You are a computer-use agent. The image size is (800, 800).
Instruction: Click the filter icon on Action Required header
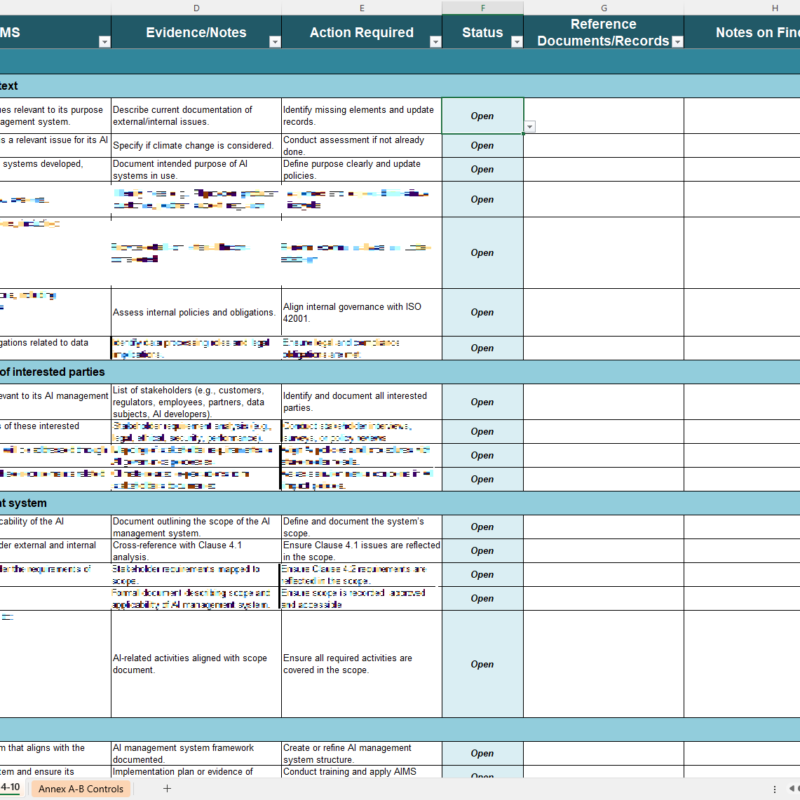click(x=434, y=41)
